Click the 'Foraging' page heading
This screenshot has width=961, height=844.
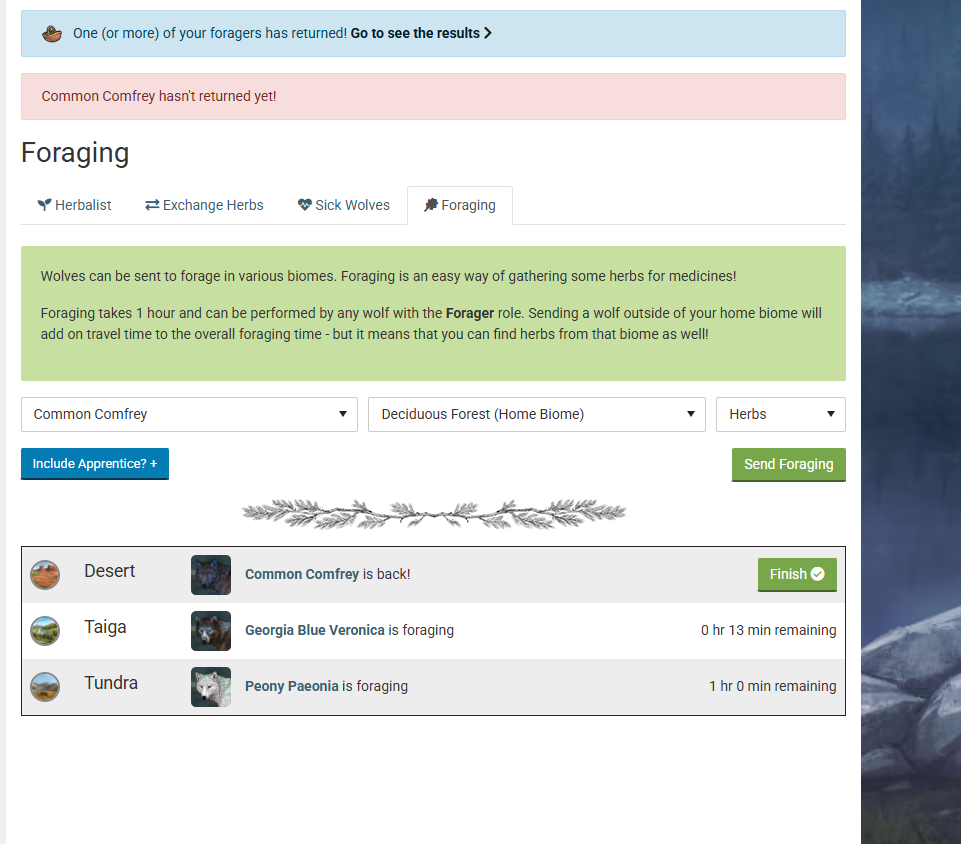pyautogui.click(x=75, y=153)
